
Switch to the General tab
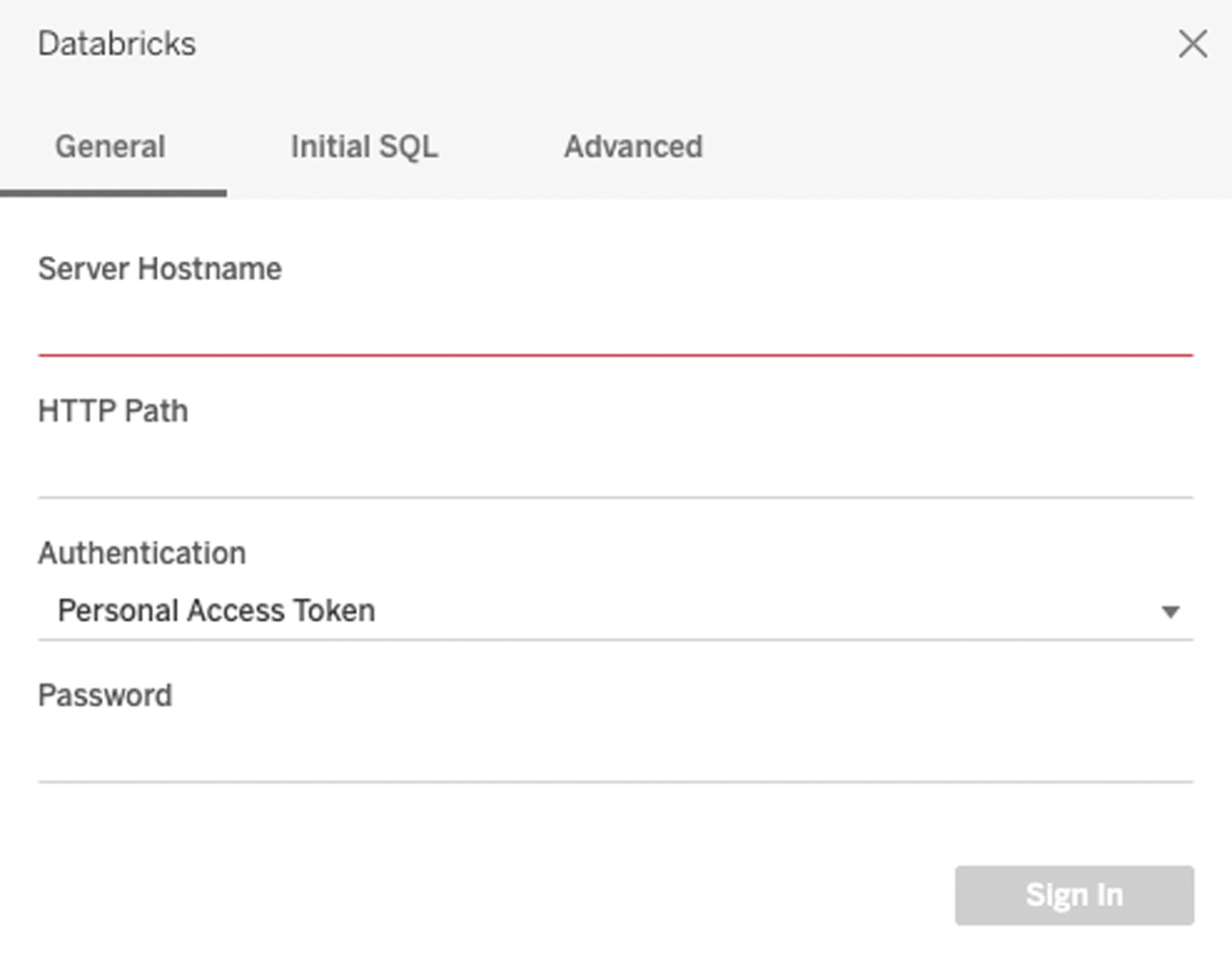click(x=111, y=146)
